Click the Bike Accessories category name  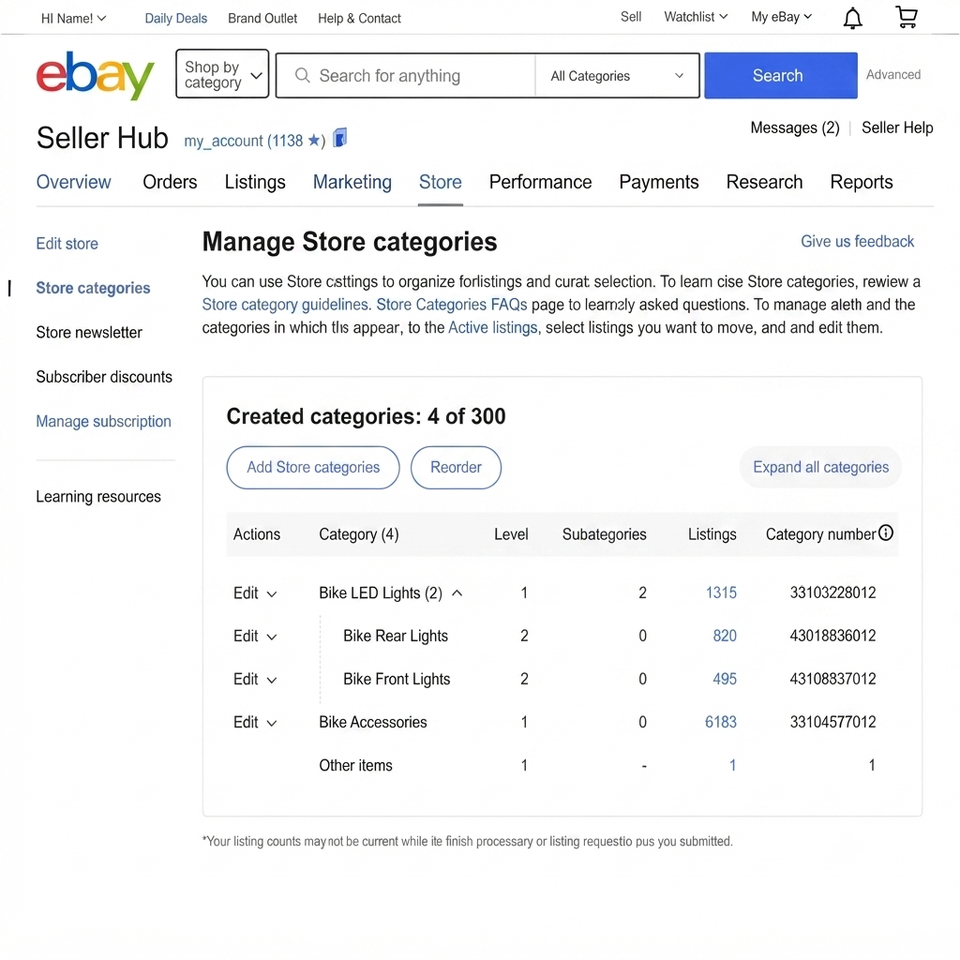pyautogui.click(x=372, y=722)
